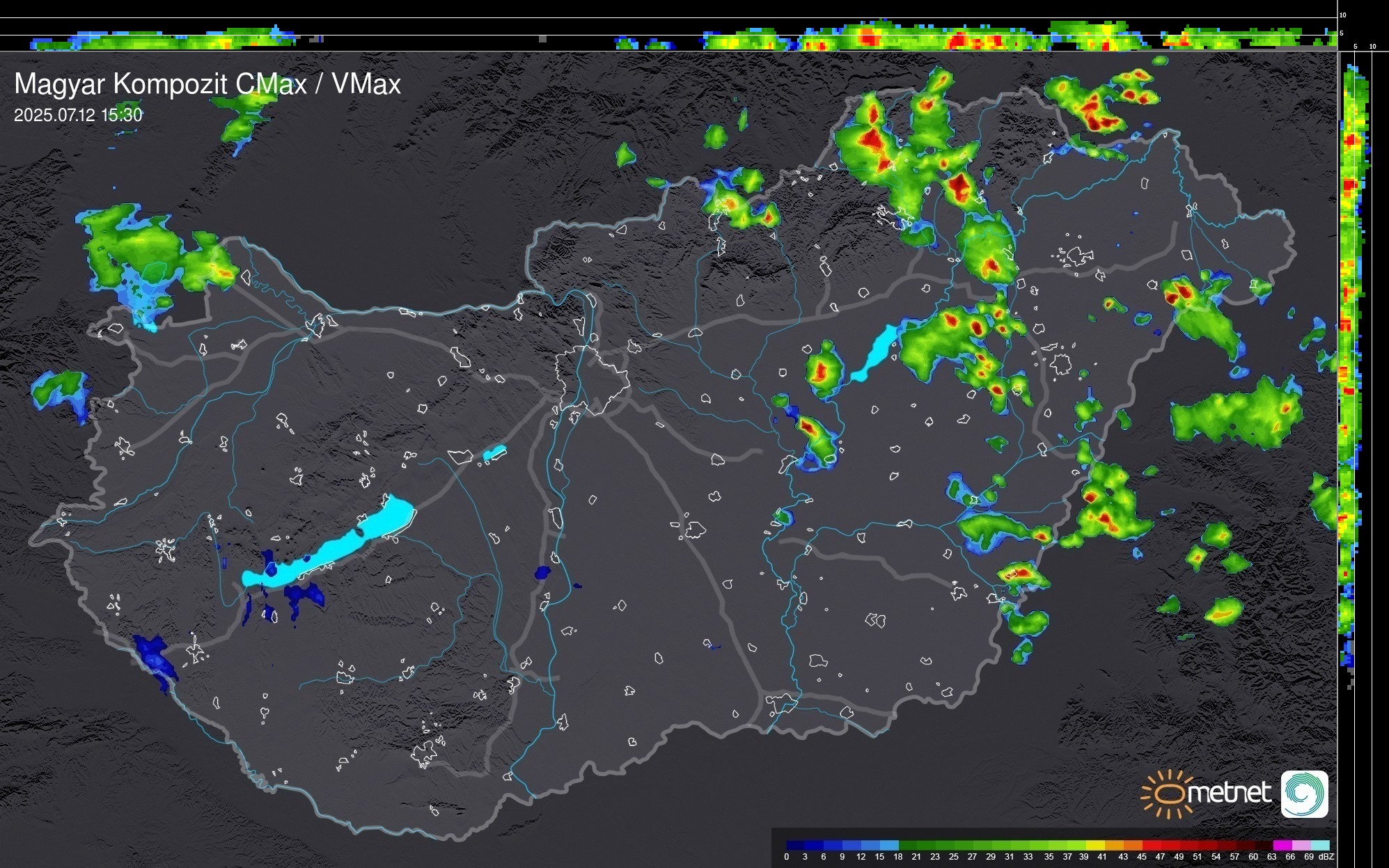Click the metnet wordmark text

click(1228, 794)
